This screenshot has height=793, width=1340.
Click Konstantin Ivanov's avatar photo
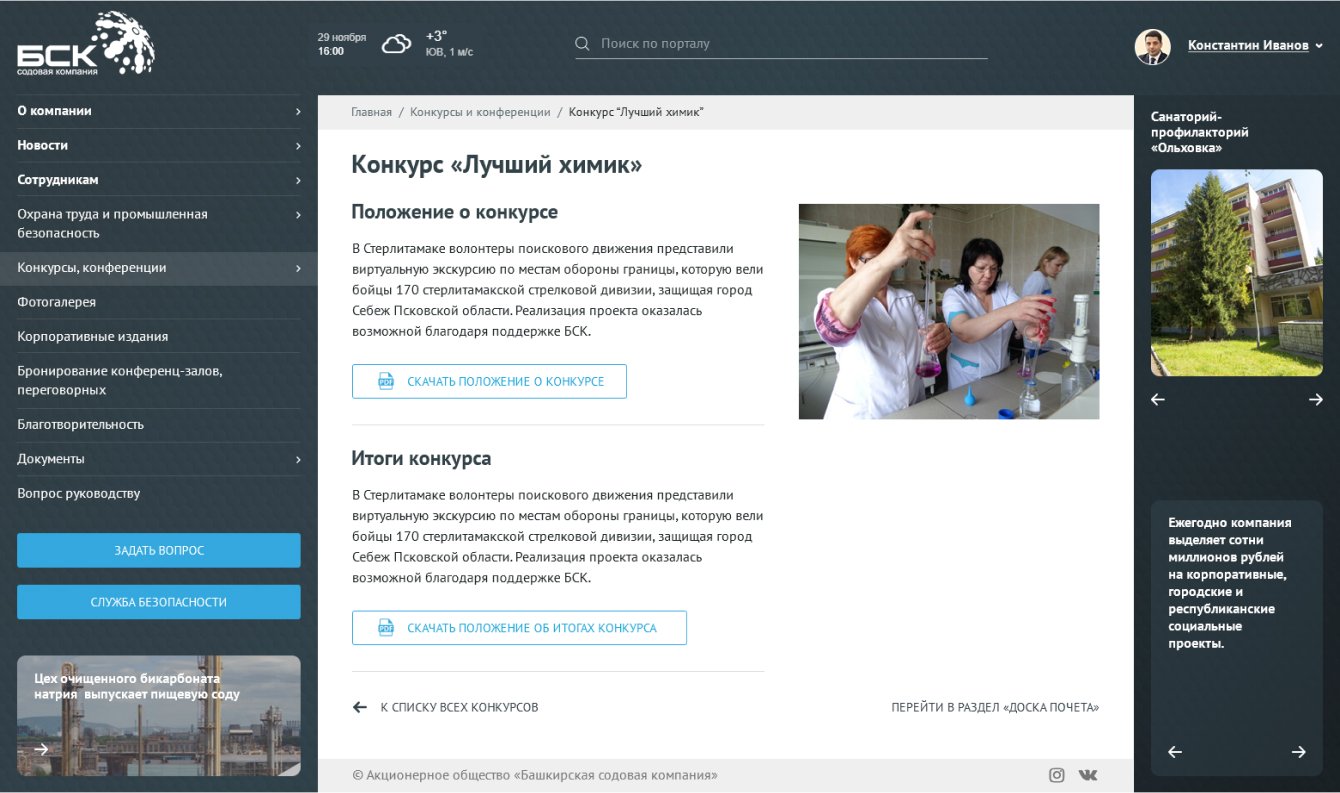click(x=1153, y=46)
